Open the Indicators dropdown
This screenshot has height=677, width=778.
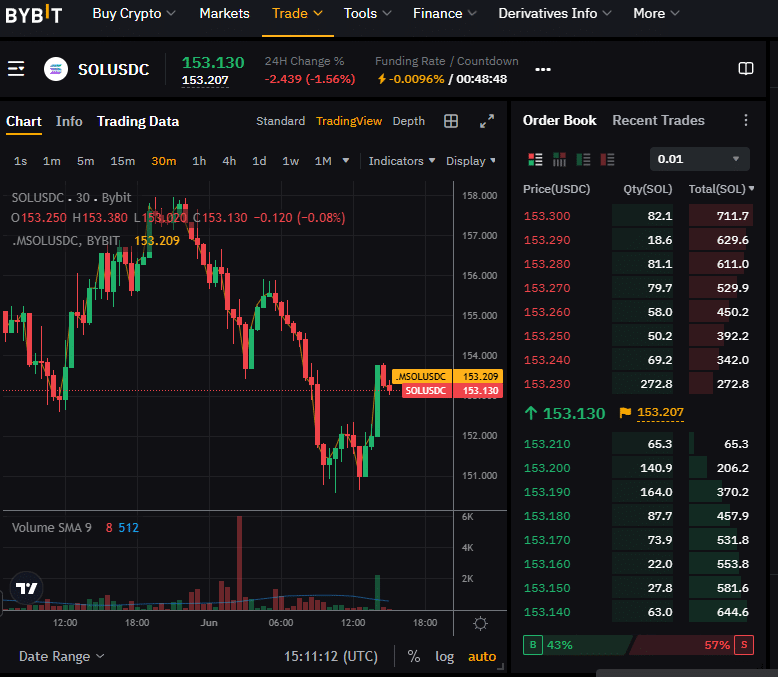click(x=401, y=161)
